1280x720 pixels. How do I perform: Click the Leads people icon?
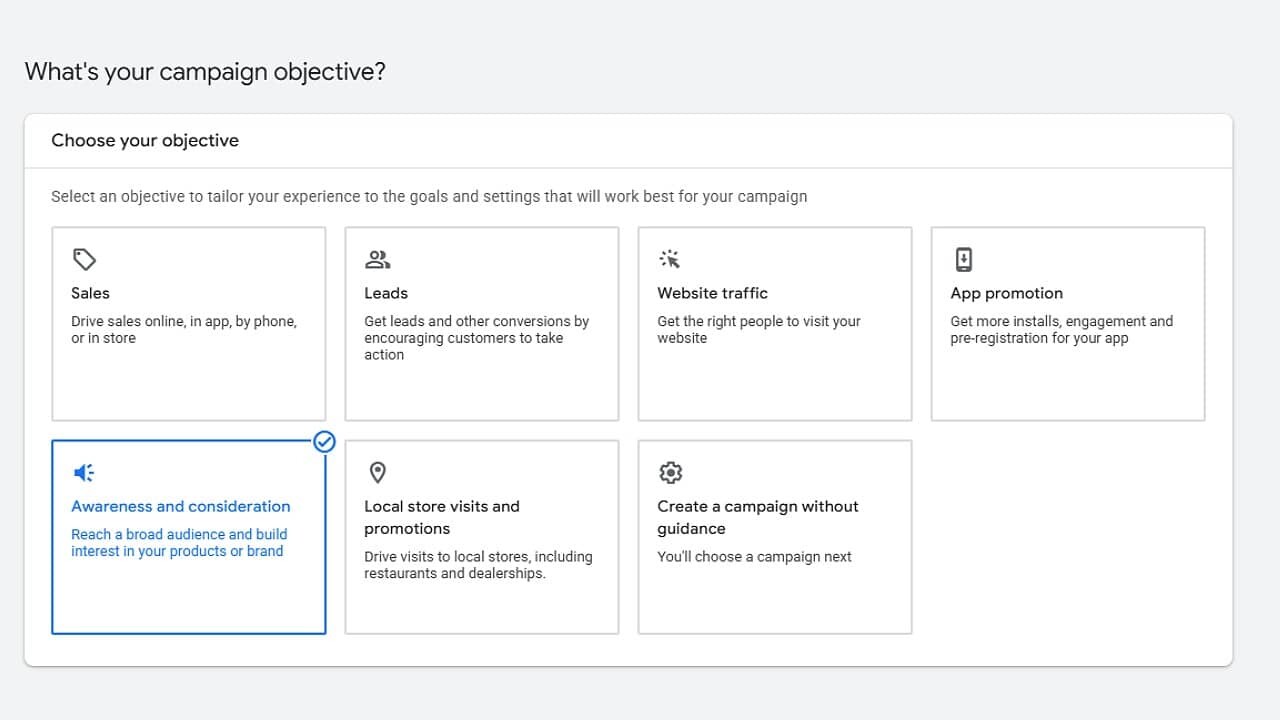coord(377,260)
